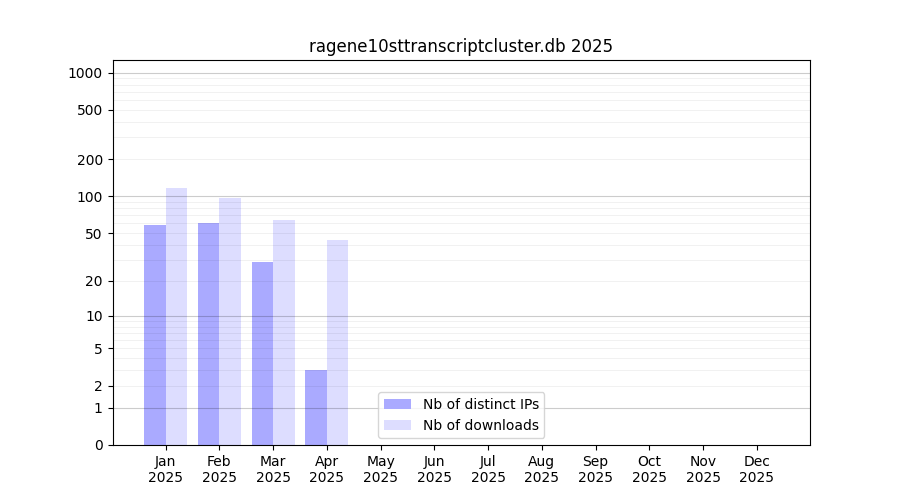Select the February distinct IPs dark bar
The height and width of the screenshot is (500, 900).
208,334
